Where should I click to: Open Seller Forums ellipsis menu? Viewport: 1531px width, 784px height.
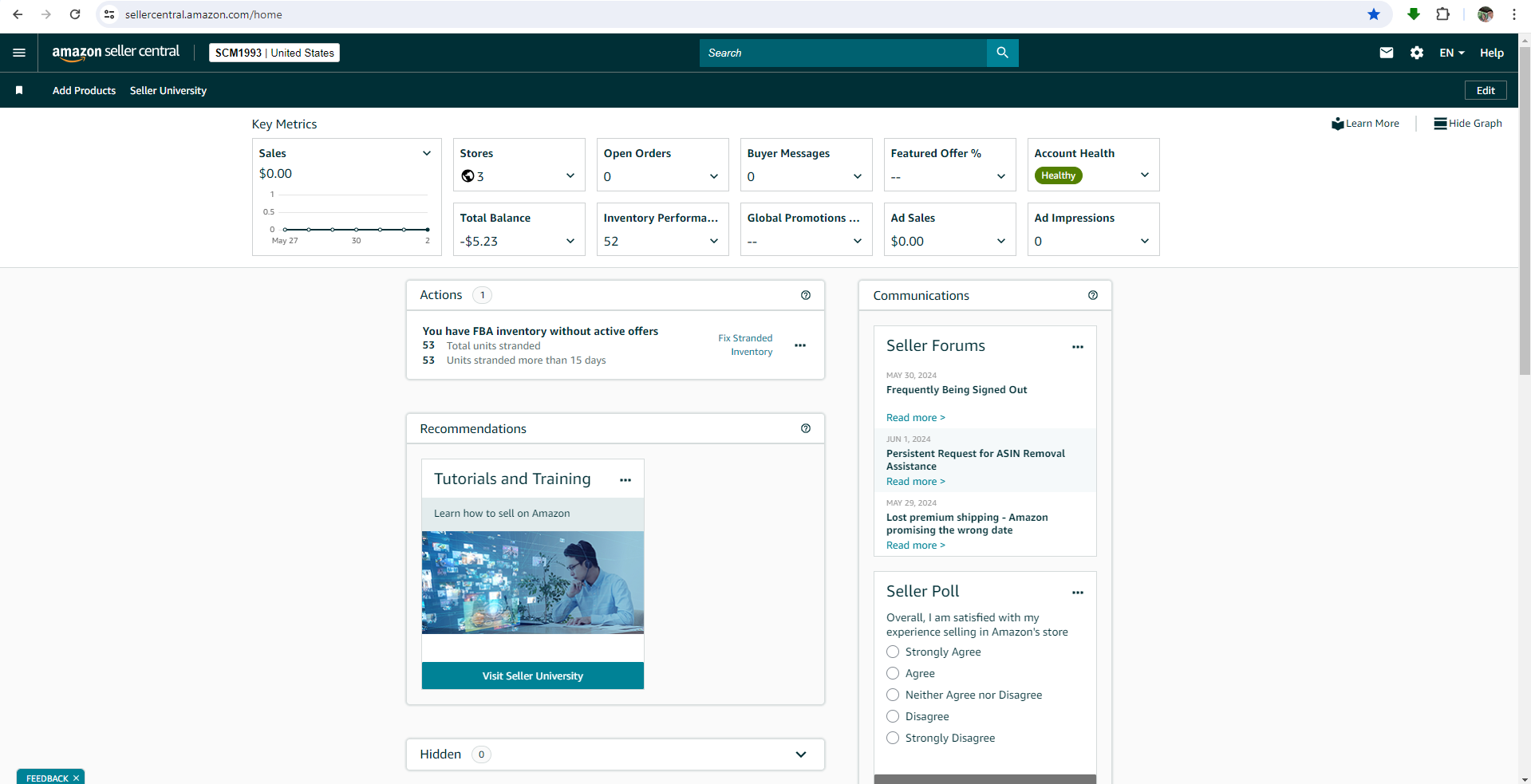tap(1078, 347)
